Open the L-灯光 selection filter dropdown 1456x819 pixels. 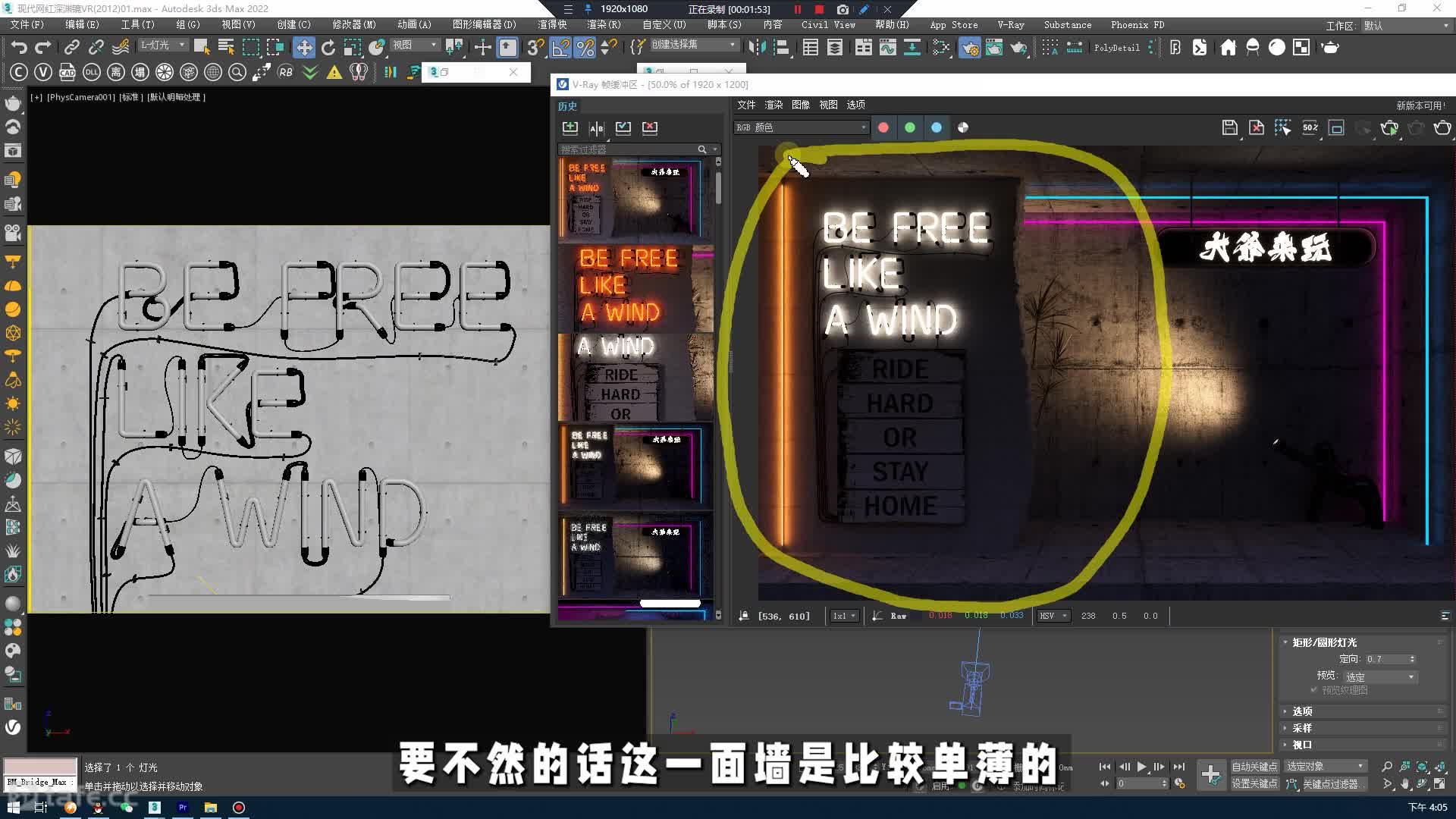pyautogui.click(x=163, y=45)
